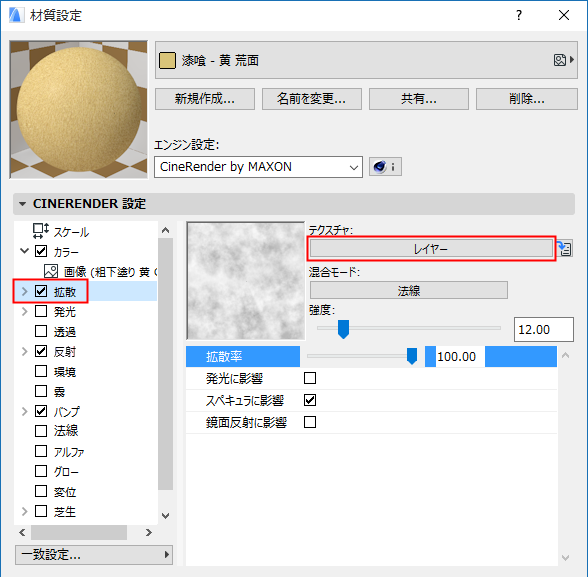Click parameter list scroll up arrow
Screen dimensions: 588x577
pos(566,355)
